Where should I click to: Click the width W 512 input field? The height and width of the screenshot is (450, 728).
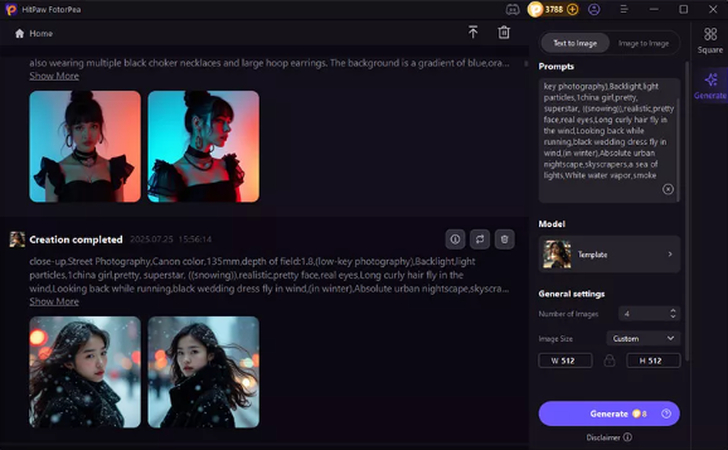click(x=565, y=360)
